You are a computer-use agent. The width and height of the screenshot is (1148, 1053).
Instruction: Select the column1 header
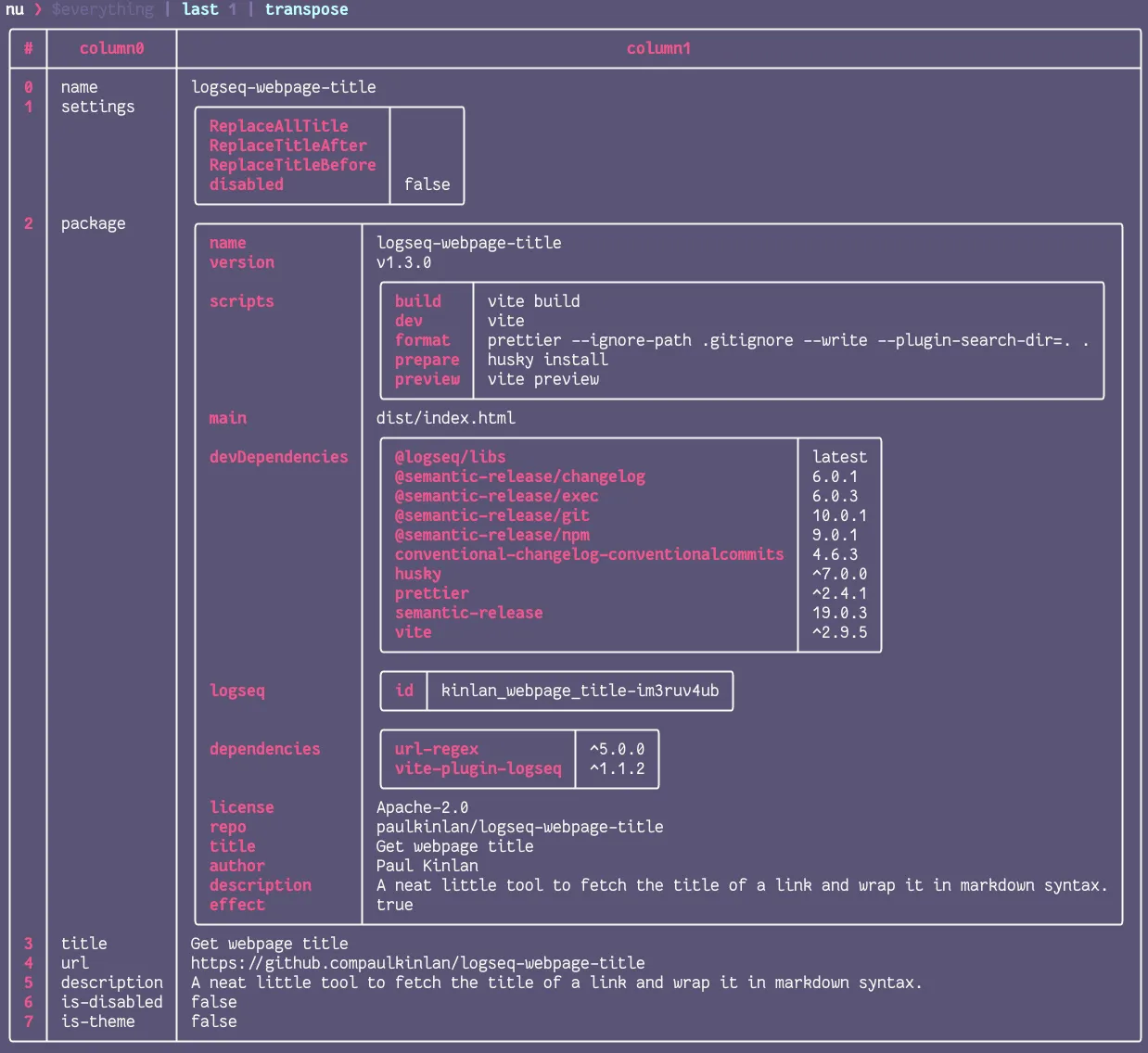[658, 48]
